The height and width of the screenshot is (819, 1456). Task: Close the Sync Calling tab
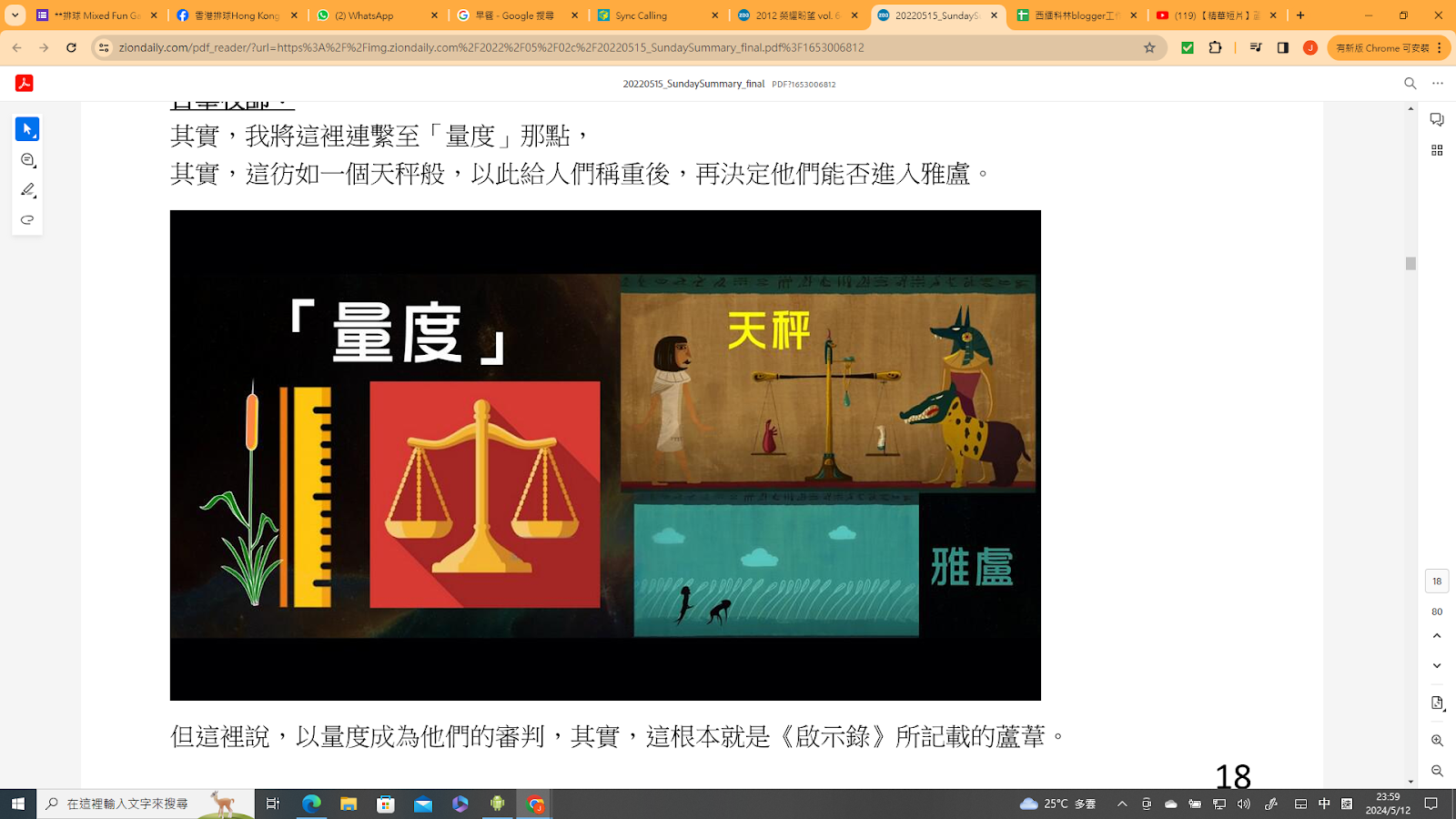click(714, 15)
